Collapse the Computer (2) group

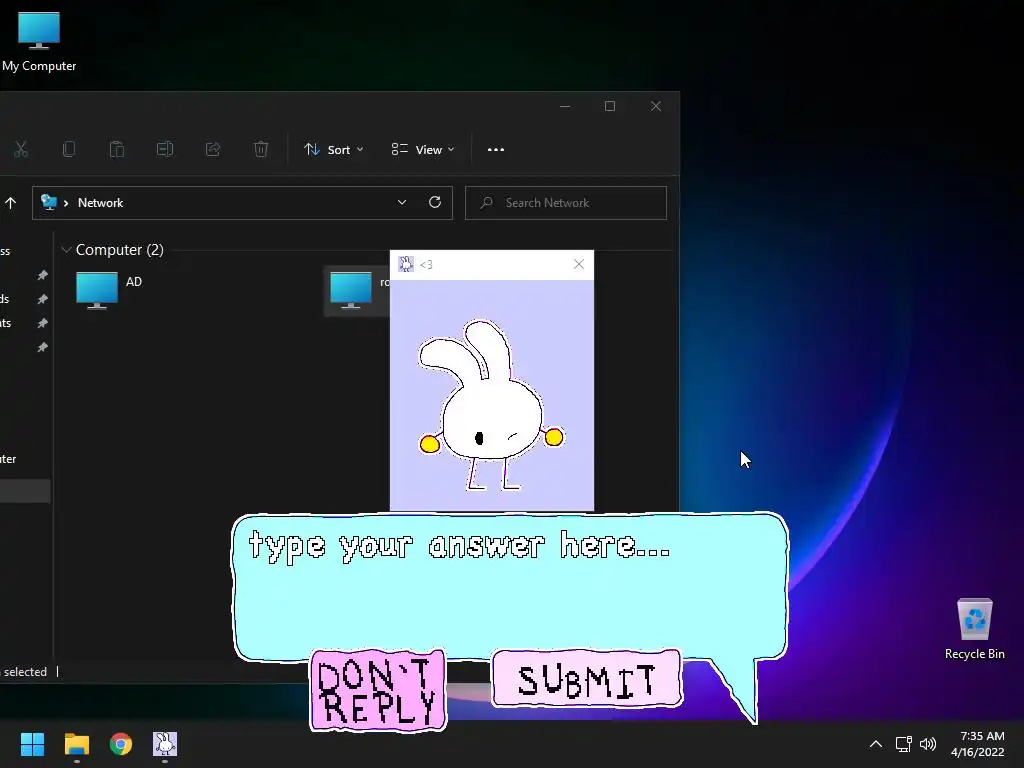click(67, 250)
